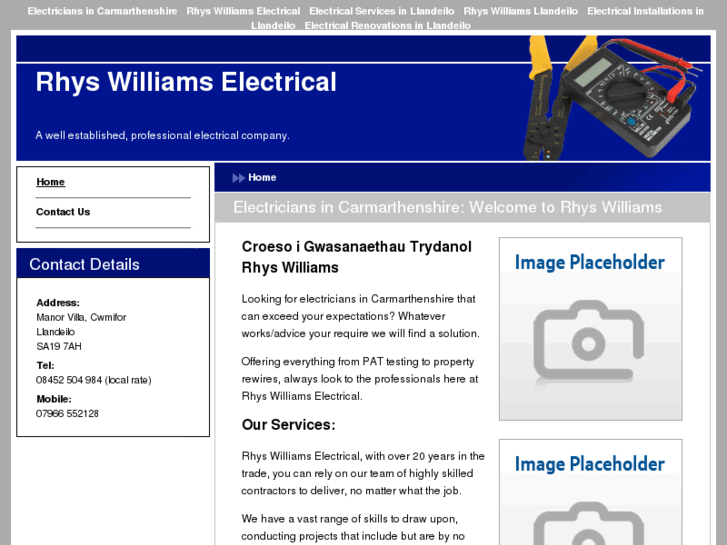The image size is (727, 545).
Task: Open the Home link in the sidebar menu
Action: click(x=51, y=182)
